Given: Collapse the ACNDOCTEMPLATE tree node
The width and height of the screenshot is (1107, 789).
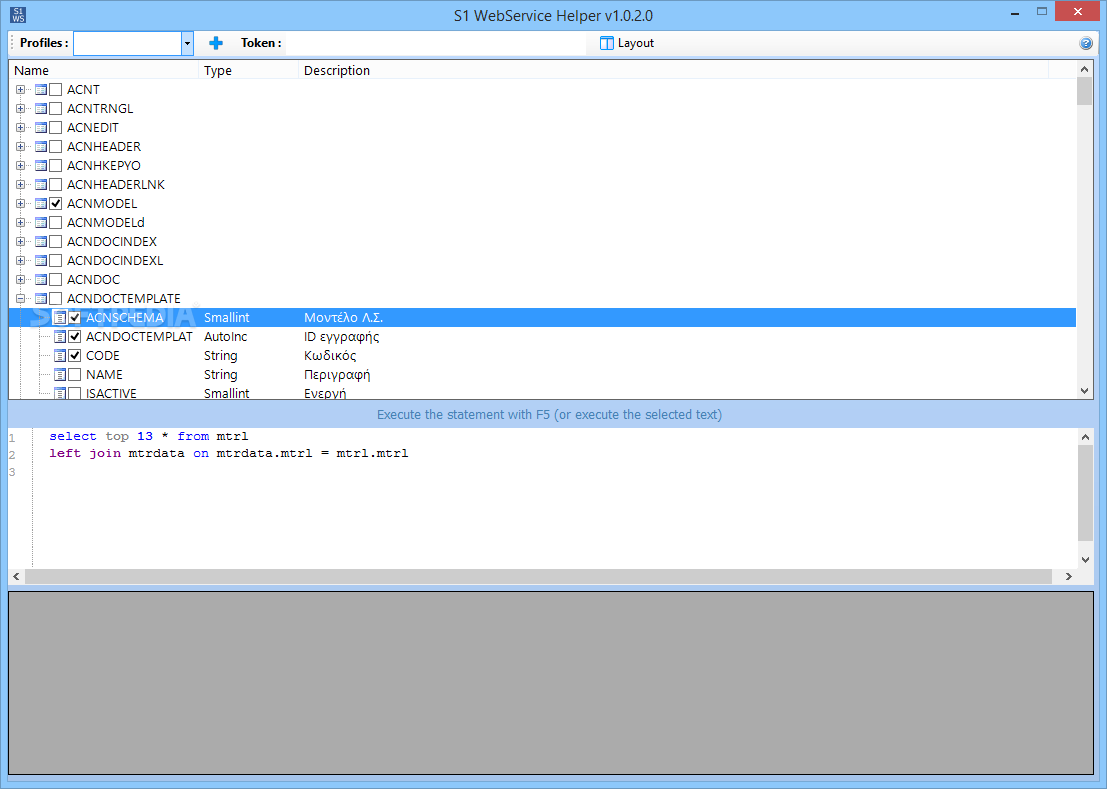Looking at the screenshot, I should [20, 299].
